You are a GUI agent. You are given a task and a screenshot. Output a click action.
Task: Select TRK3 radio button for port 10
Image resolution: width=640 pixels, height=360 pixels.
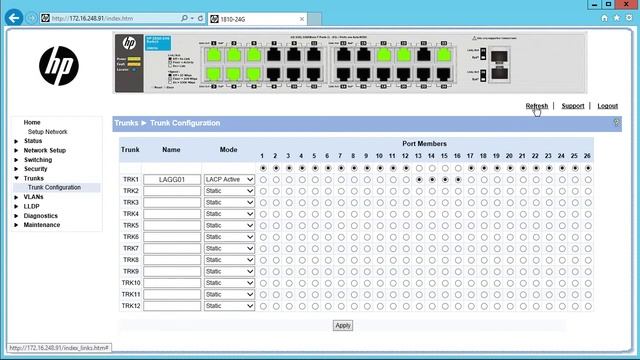pyautogui.click(x=380, y=202)
